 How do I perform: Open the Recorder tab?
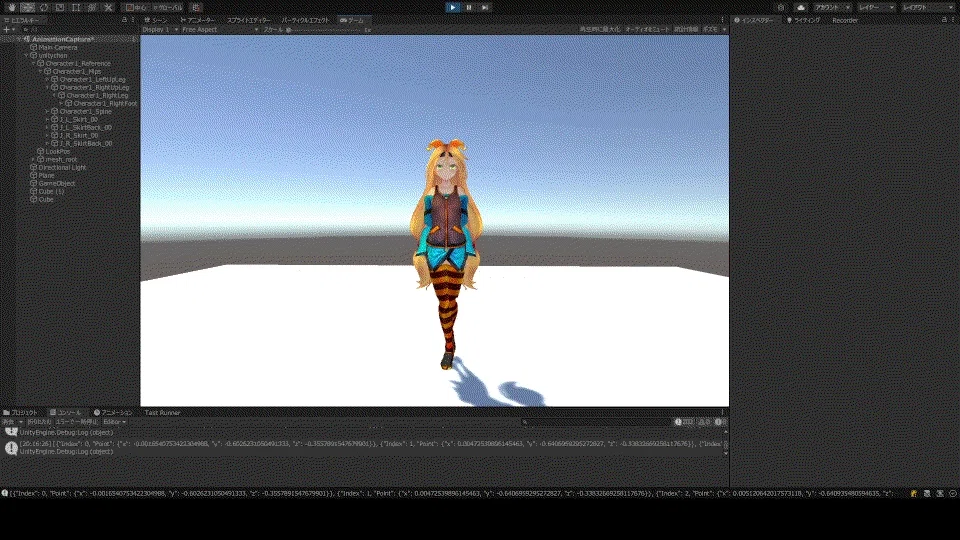point(845,20)
